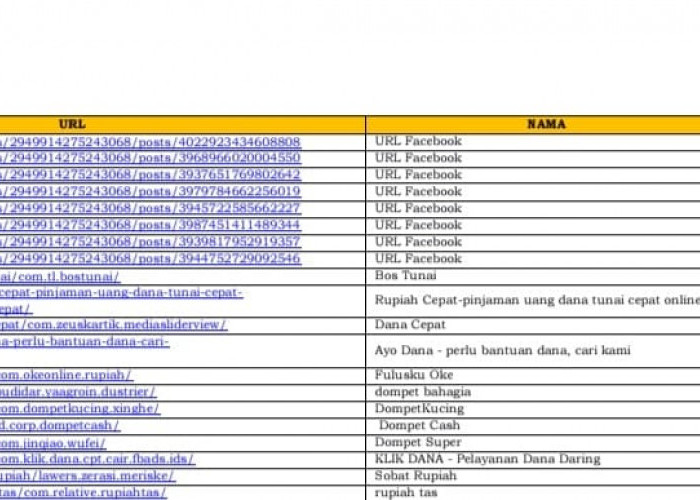Select the dompet bahagia name cell

pyautogui.click(x=533, y=392)
